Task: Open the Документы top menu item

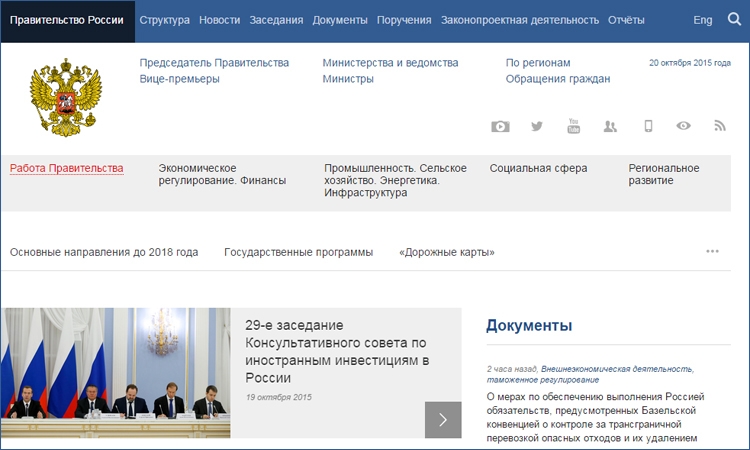Action: (x=340, y=20)
